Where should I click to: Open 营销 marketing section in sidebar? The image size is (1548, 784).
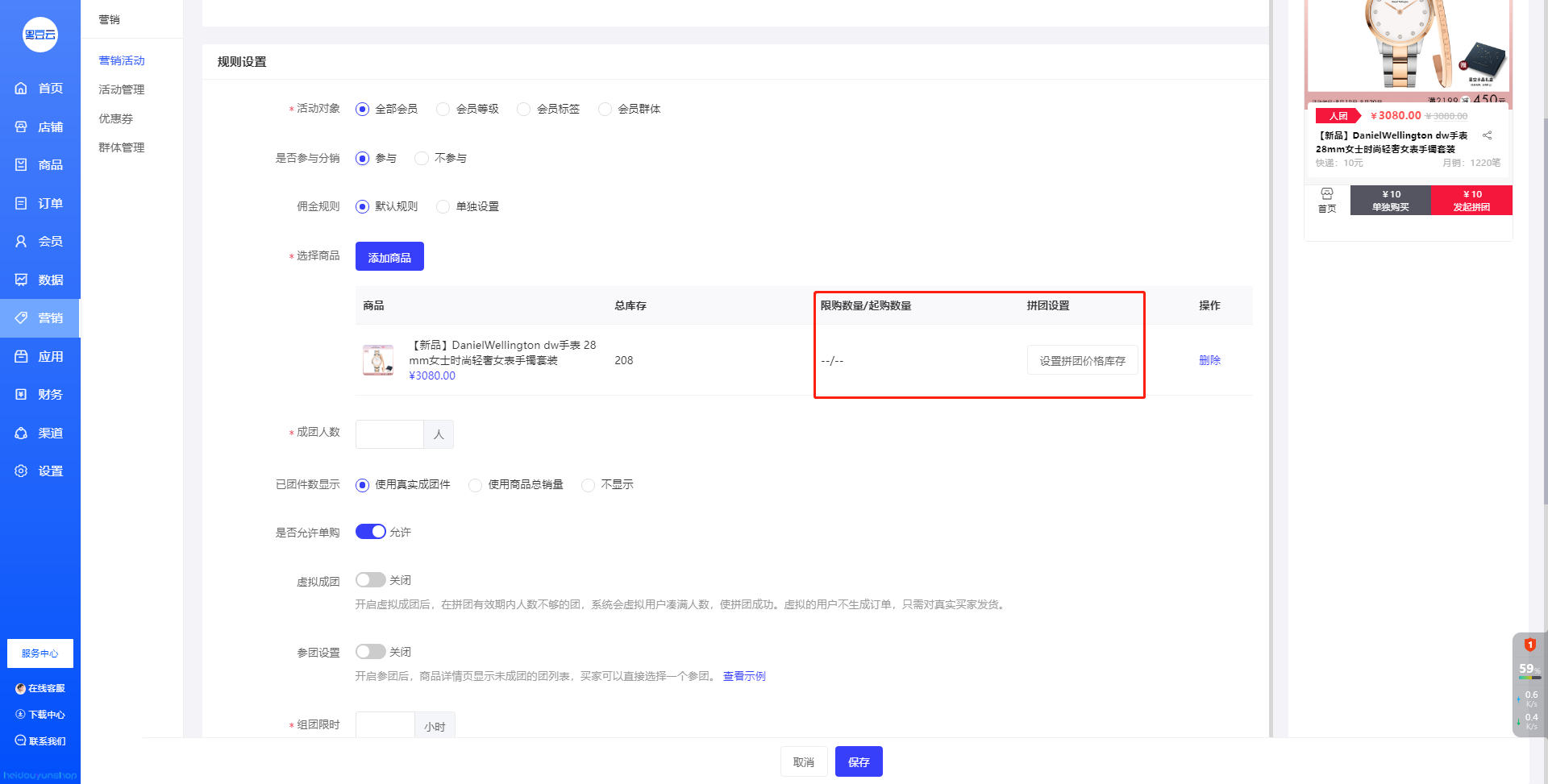point(40,318)
